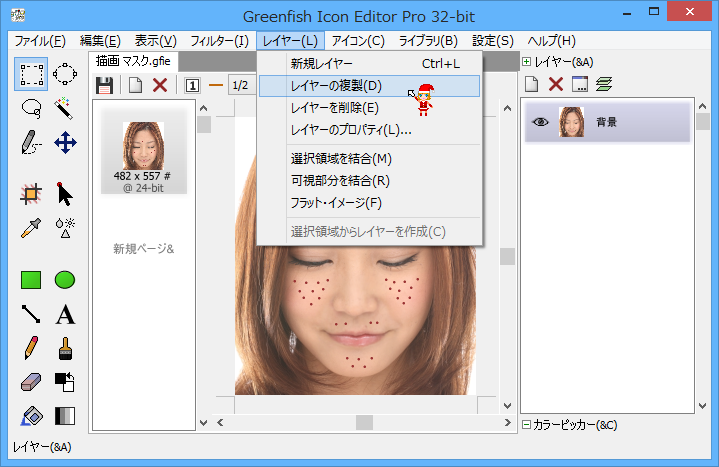
Task: Choose the eraser tool
Action: click(31, 382)
